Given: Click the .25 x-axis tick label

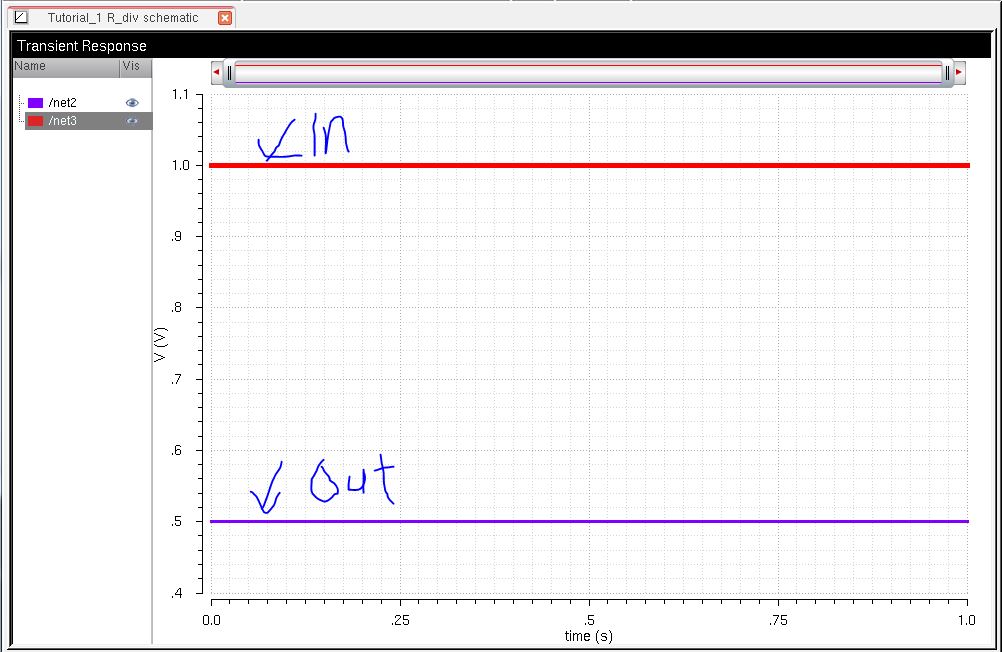Looking at the screenshot, I should coord(400,620).
